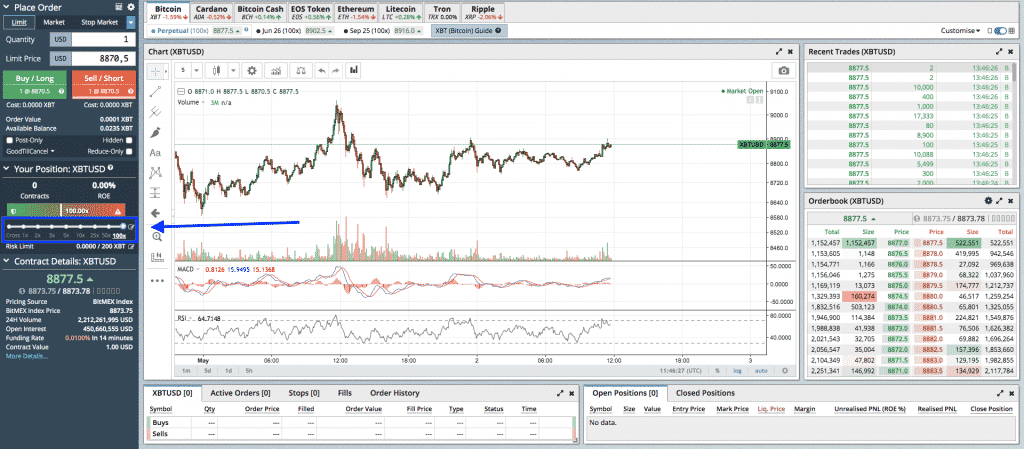1024x449 pixels.
Task: Set leverage slider to 50x
Action: [x=108, y=226]
